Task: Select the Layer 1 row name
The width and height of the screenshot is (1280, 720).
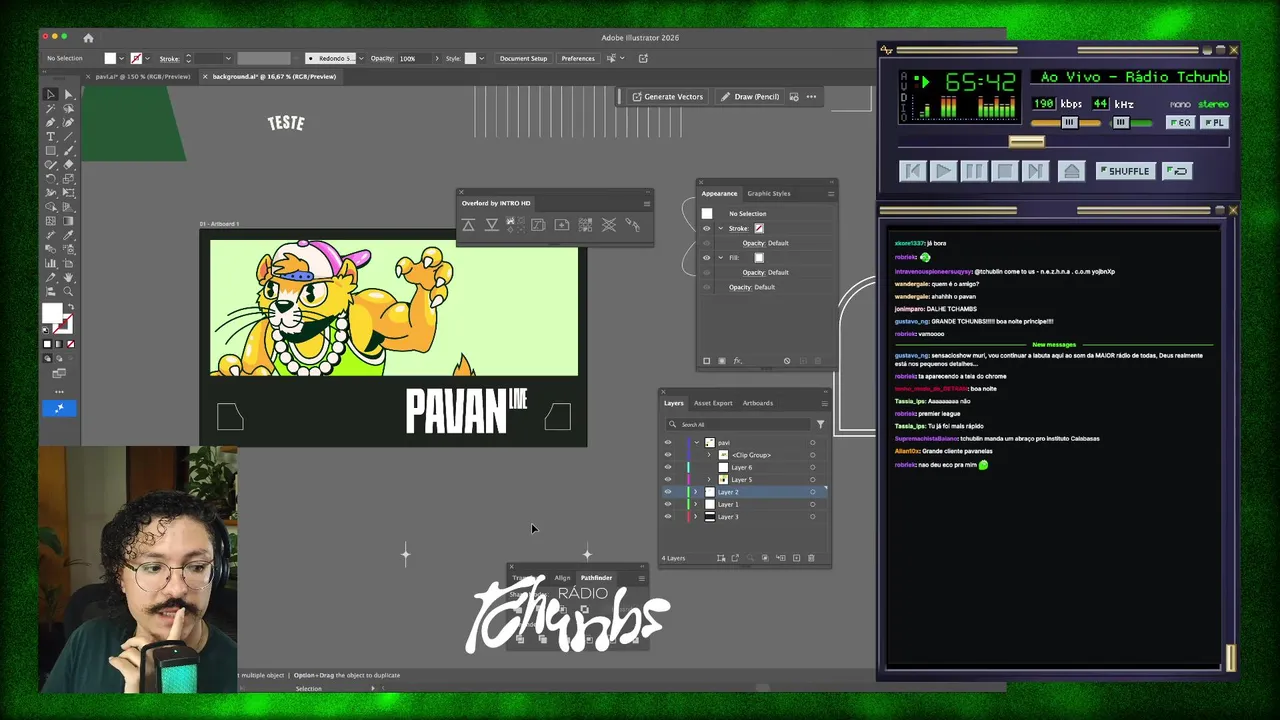Action: pyautogui.click(x=728, y=504)
